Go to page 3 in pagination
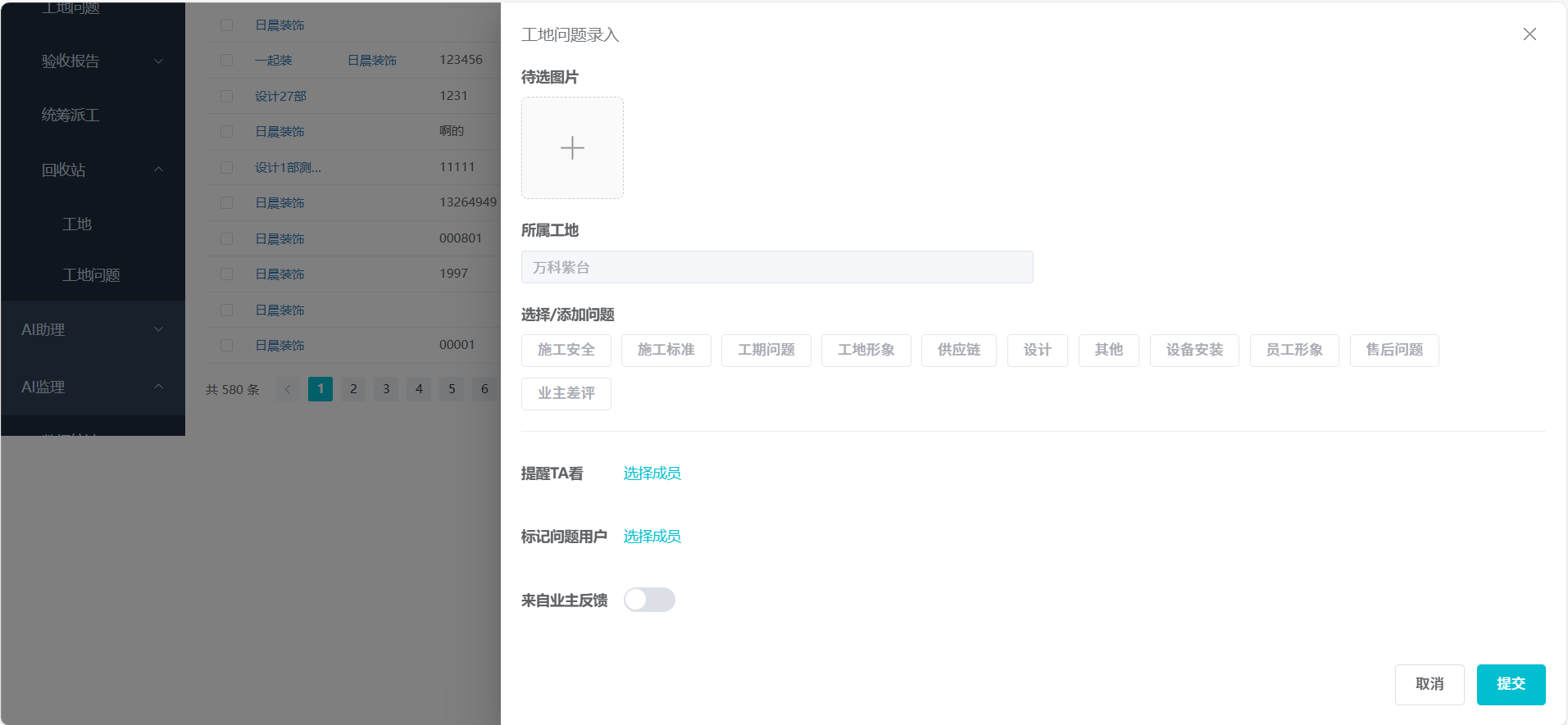Image resolution: width=1568 pixels, height=725 pixels. point(386,389)
